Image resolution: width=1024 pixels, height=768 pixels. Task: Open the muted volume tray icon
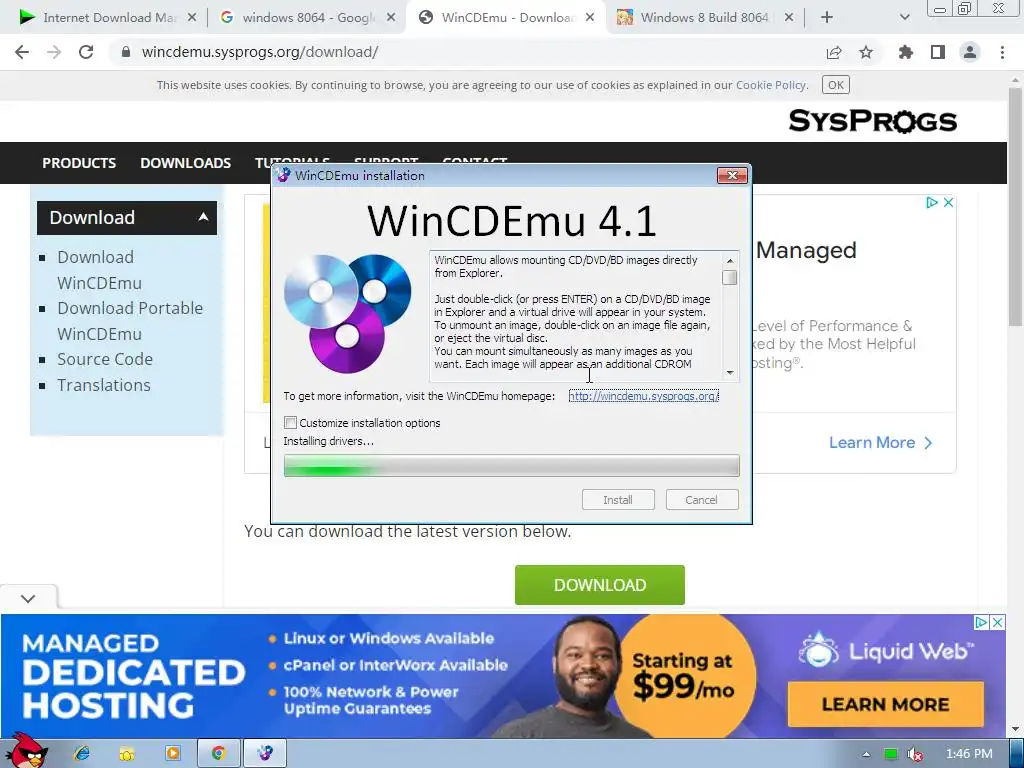tap(915, 754)
